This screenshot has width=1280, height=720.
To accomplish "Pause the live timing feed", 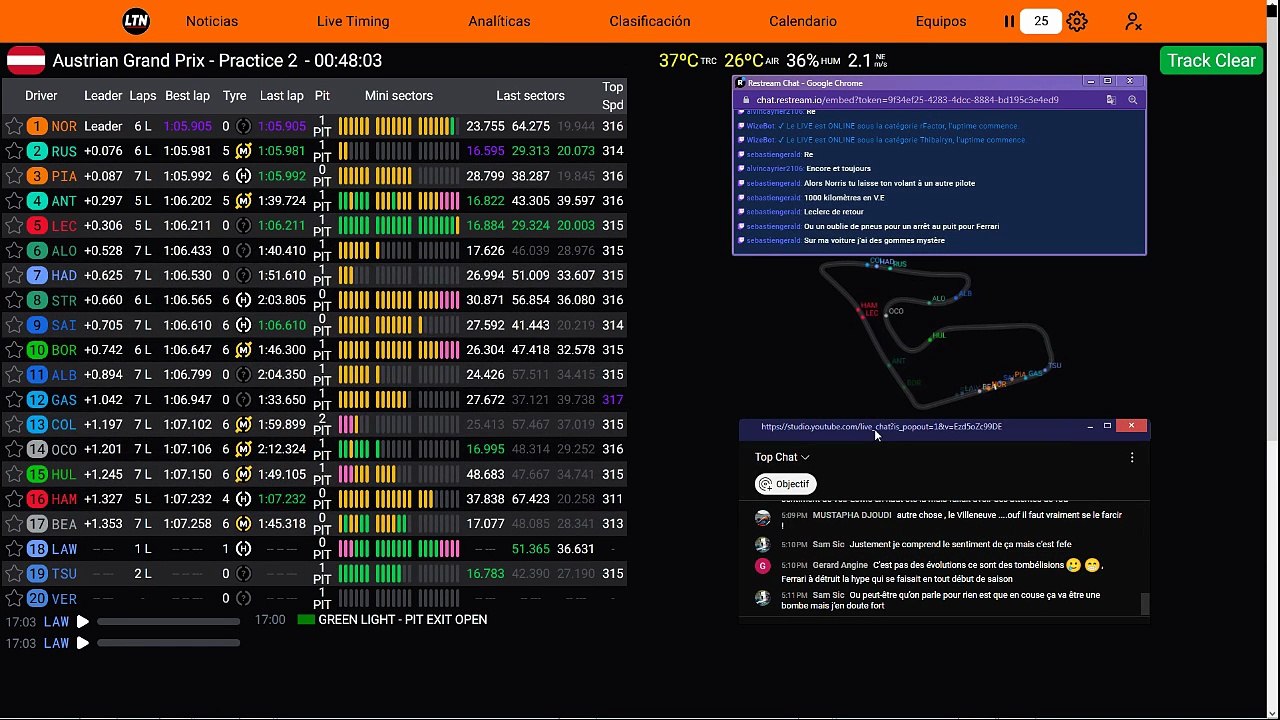I will pyautogui.click(x=1009, y=21).
